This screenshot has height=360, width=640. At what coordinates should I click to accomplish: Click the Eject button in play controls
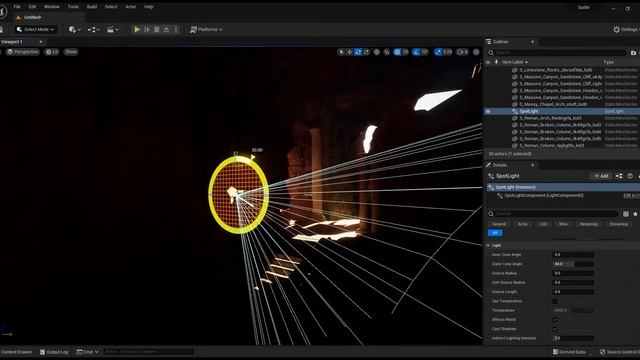click(167, 29)
